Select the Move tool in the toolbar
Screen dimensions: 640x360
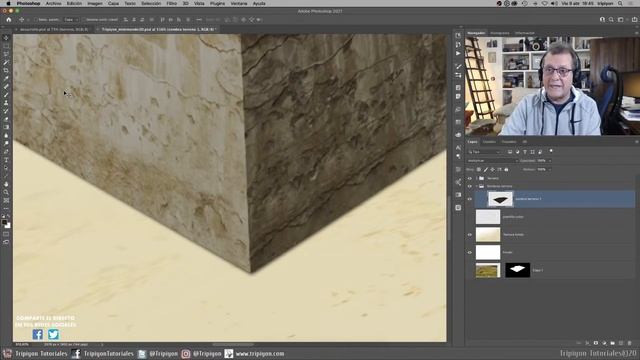click(6, 38)
